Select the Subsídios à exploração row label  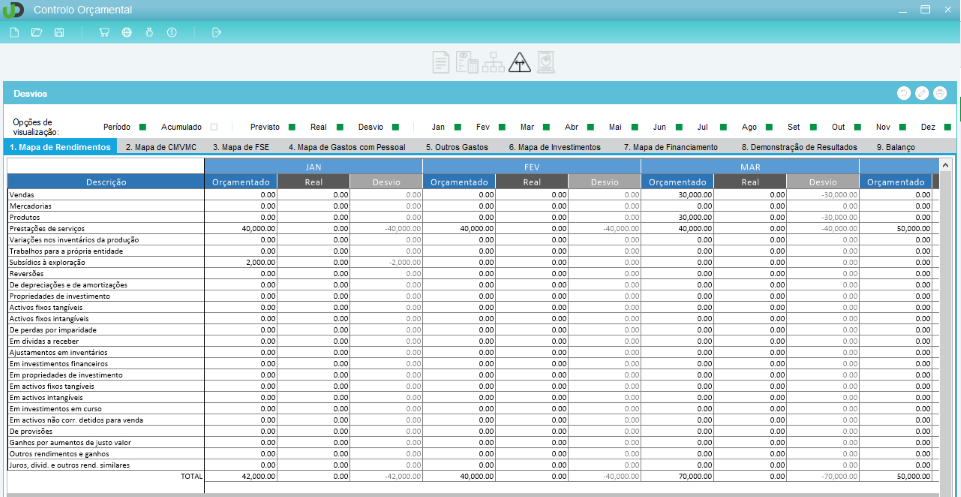(x=47, y=262)
